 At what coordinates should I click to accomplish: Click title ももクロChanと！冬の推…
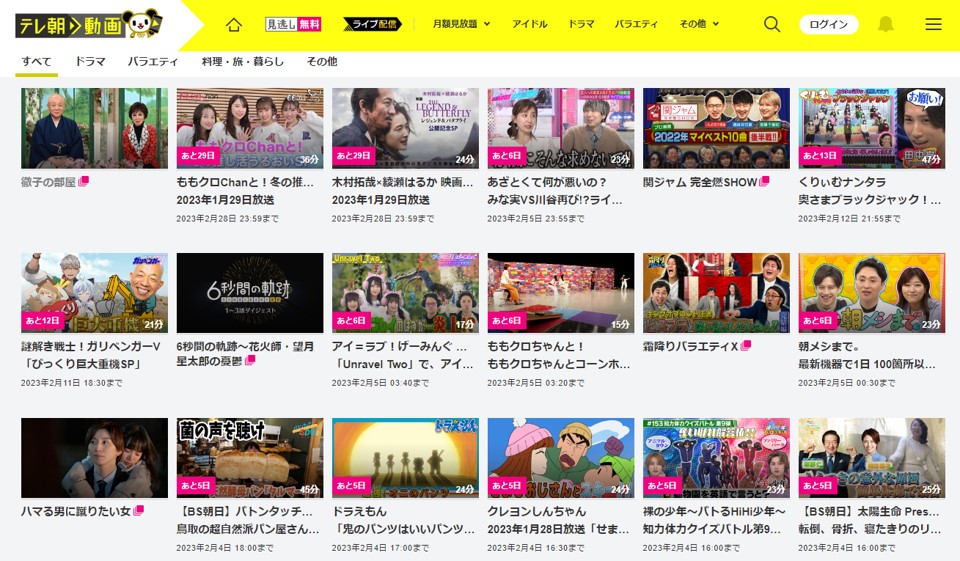(245, 182)
